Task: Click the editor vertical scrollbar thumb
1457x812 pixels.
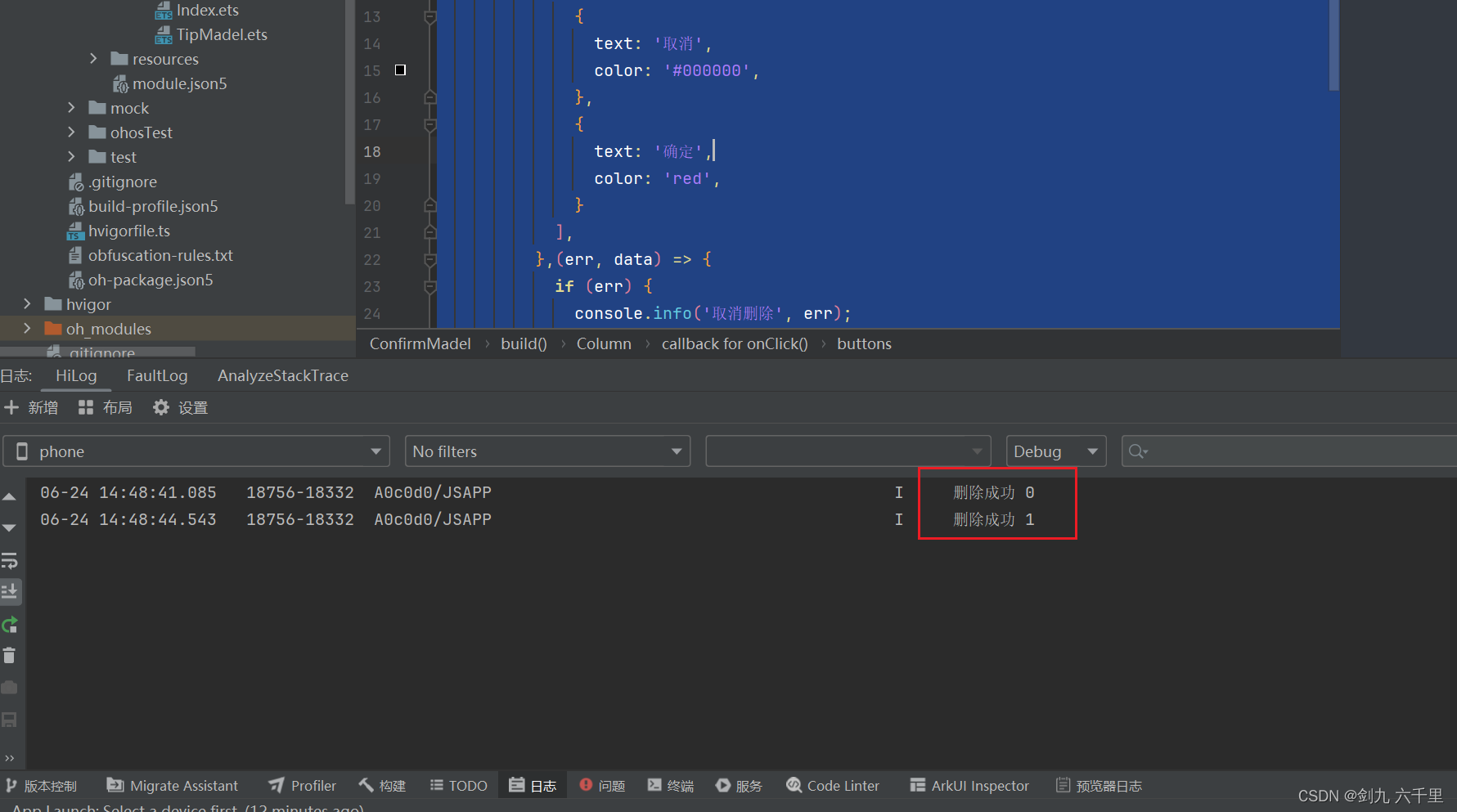Action: [1334, 45]
